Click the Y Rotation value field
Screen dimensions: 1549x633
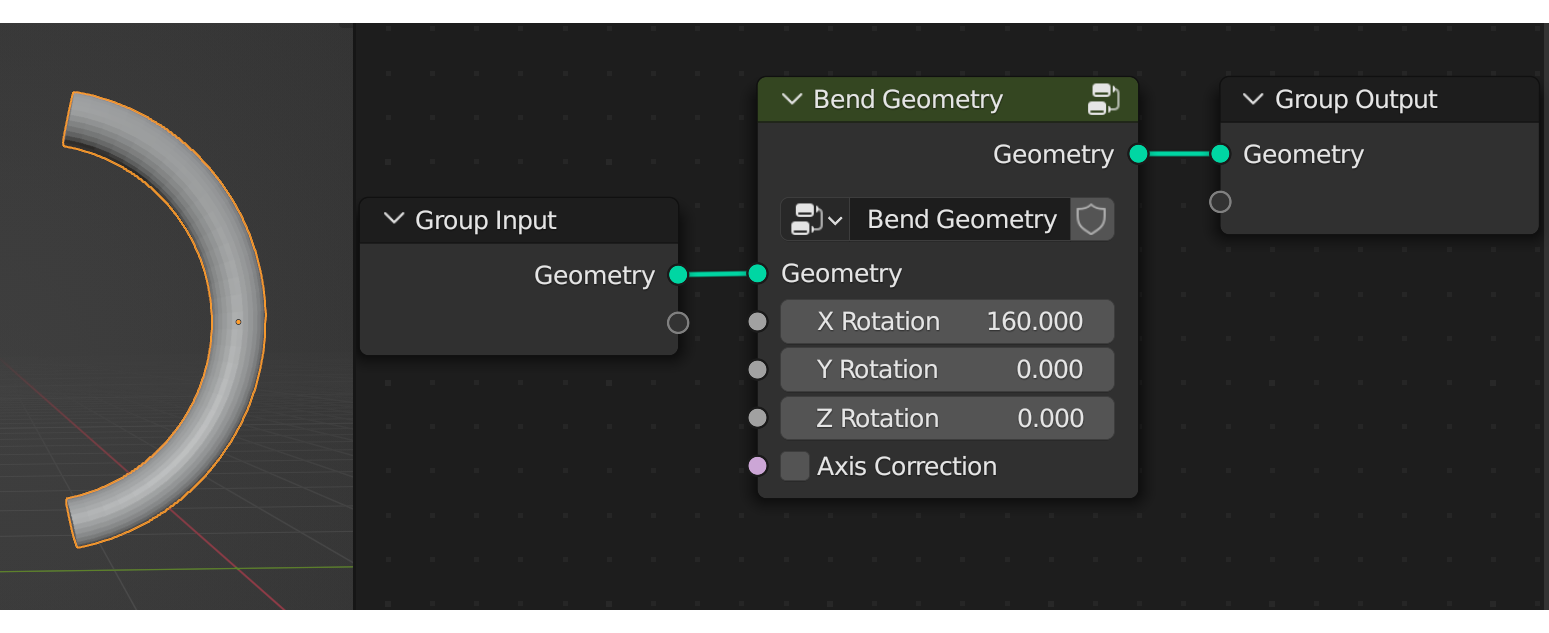pyautogui.click(x=947, y=369)
